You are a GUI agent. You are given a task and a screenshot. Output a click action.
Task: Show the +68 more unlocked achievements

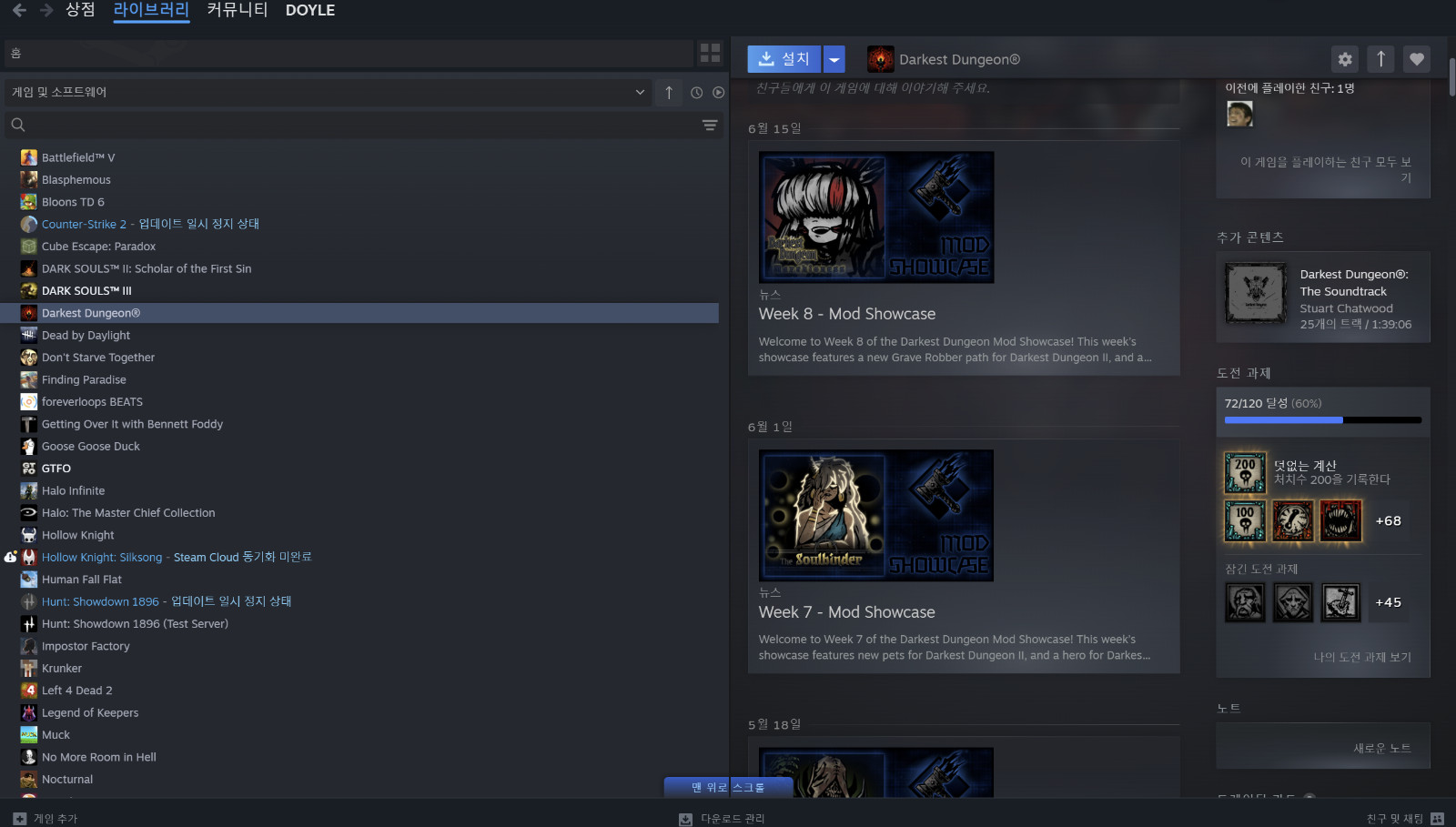[x=1388, y=521]
